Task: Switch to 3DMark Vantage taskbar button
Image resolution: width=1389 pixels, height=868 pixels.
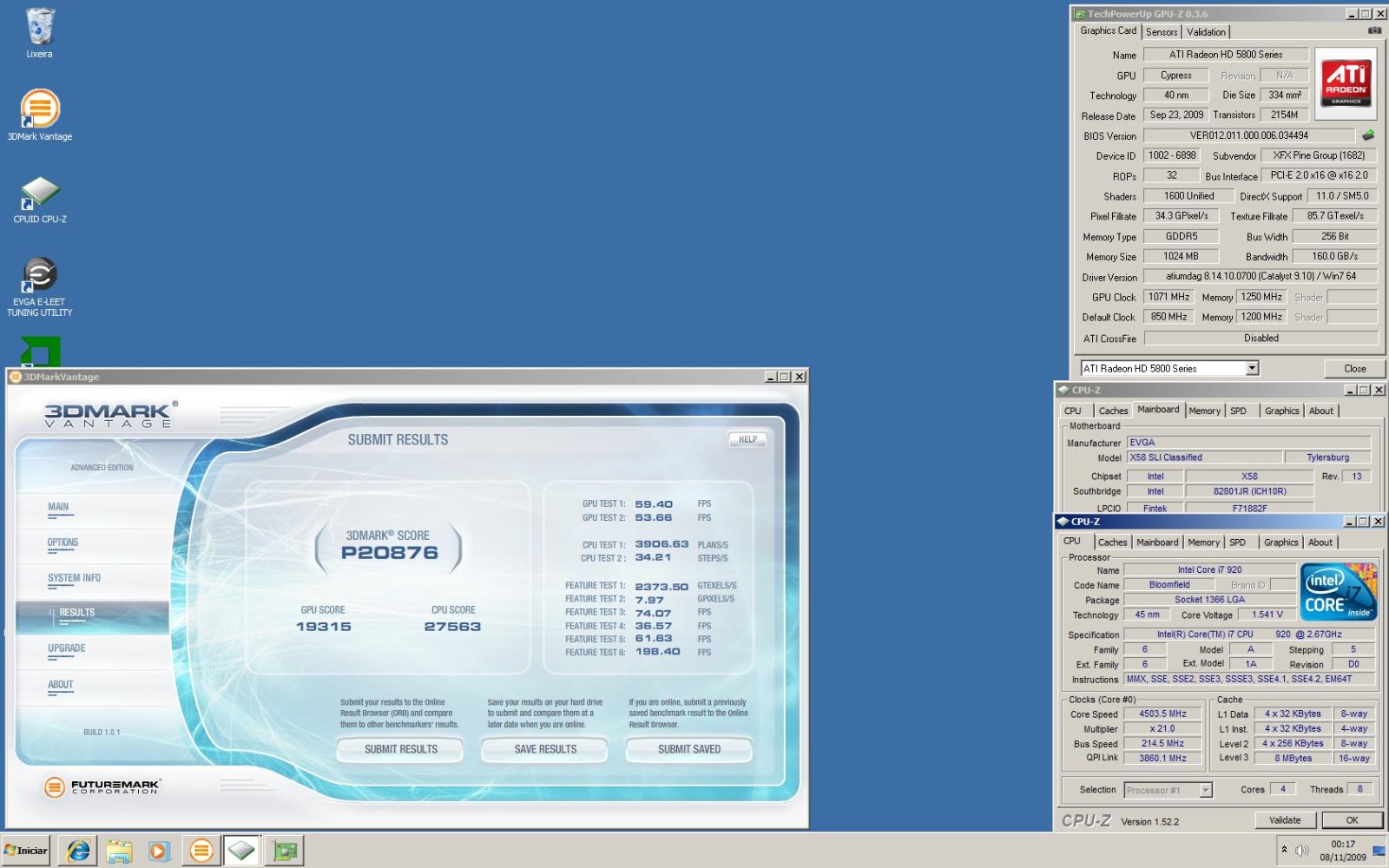Action: (201, 851)
